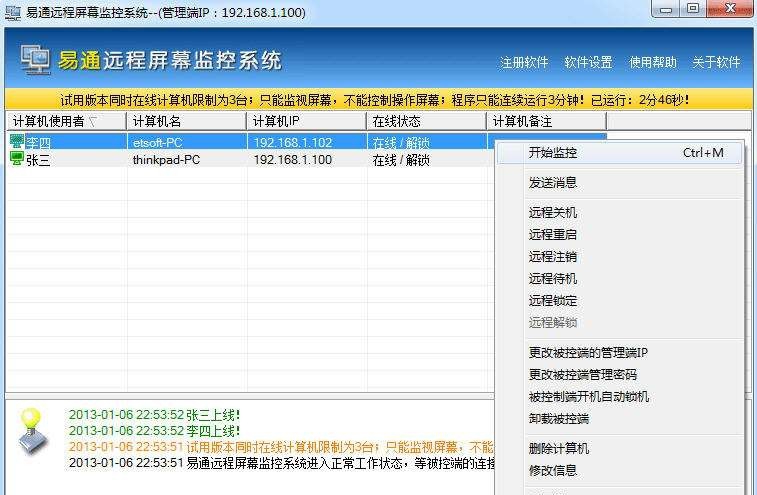The image size is (757, 495).
Task: Select user name 李四 in list
Action: coord(38,143)
